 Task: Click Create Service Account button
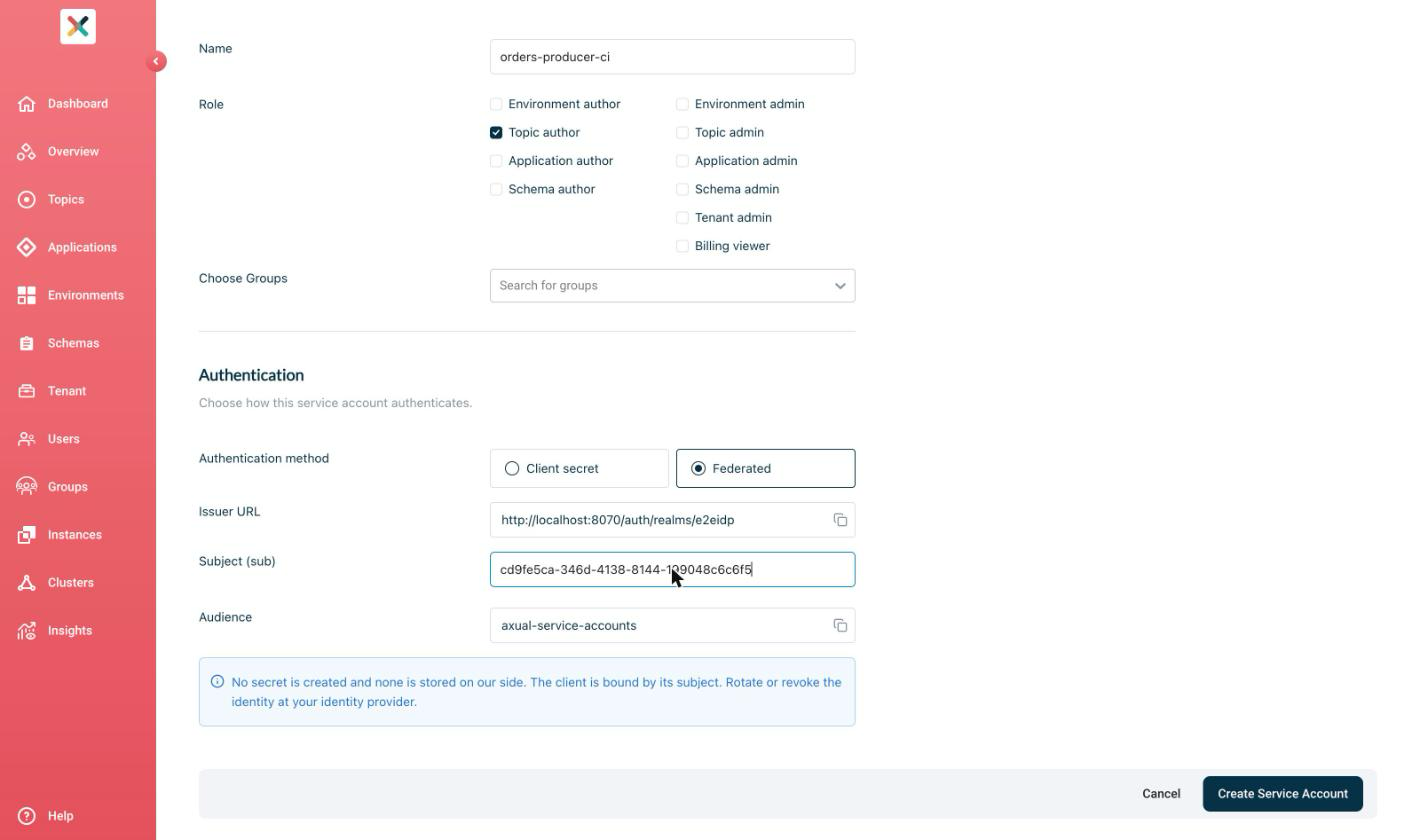1282,794
